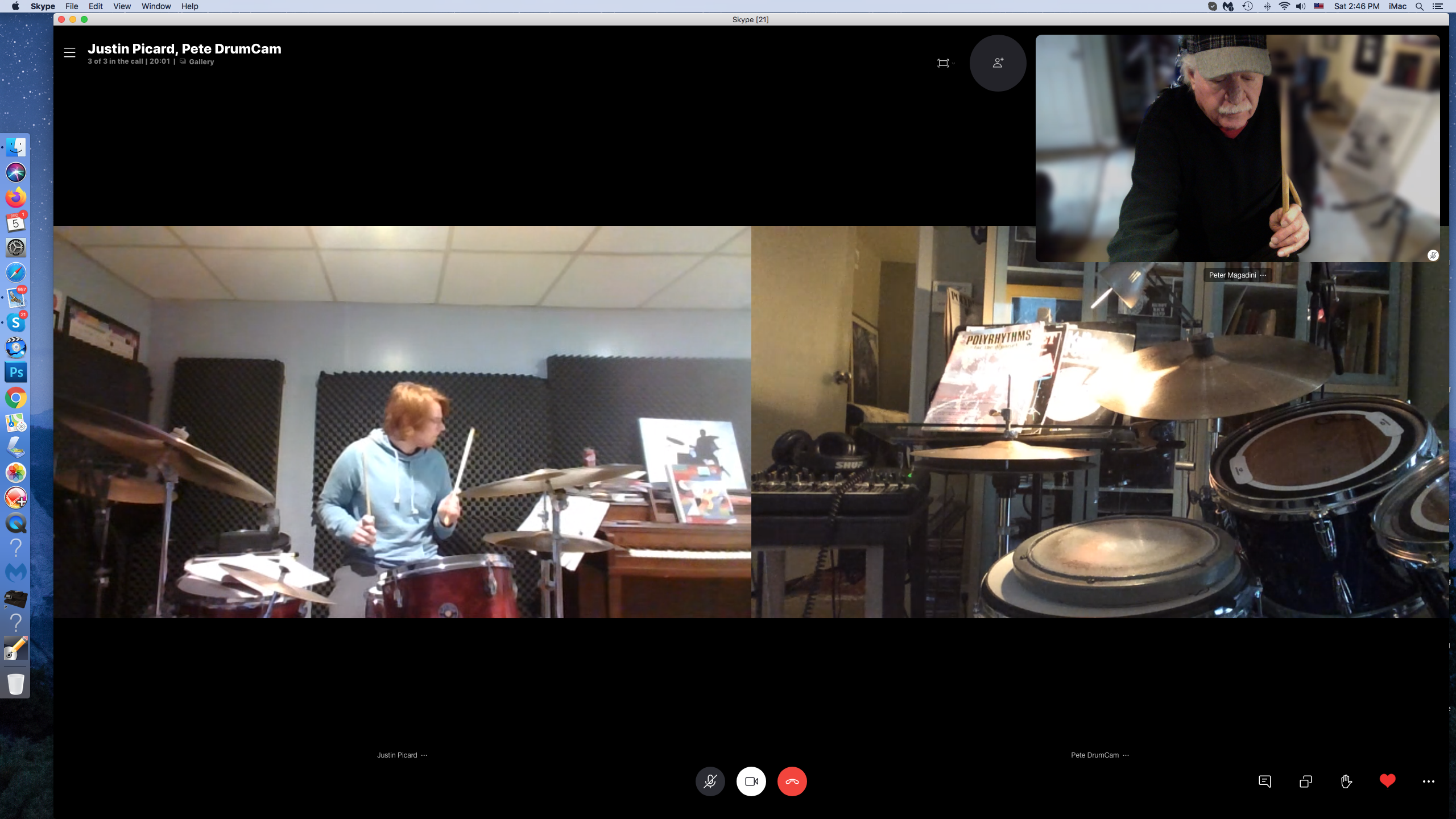Click Peter Magadini's self-view video thumbnail

[1237, 148]
